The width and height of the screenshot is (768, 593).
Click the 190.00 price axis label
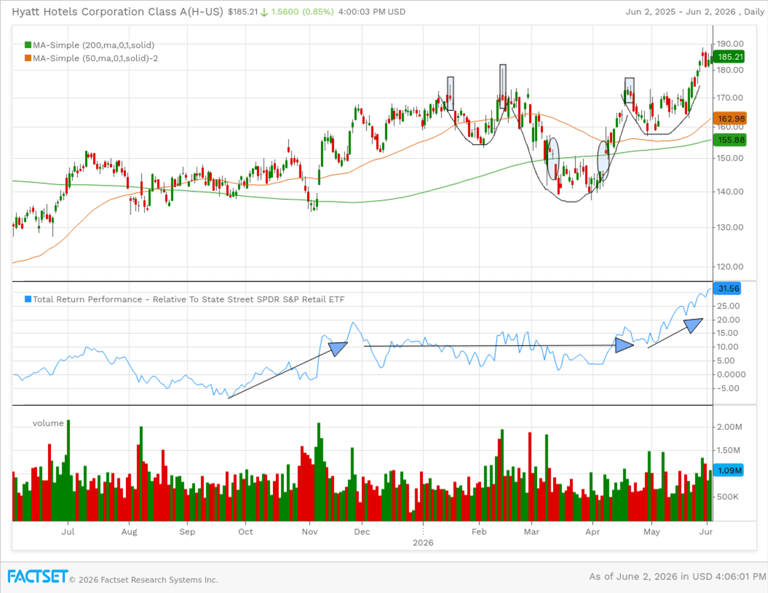tap(730, 44)
